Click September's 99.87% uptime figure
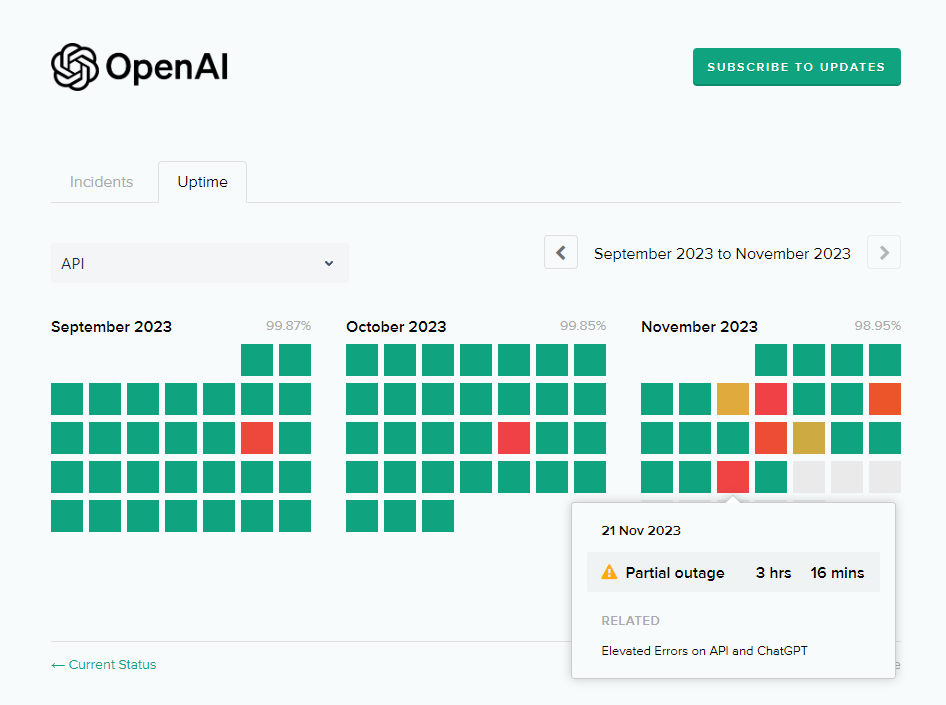The image size is (946, 705). (288, 326)
